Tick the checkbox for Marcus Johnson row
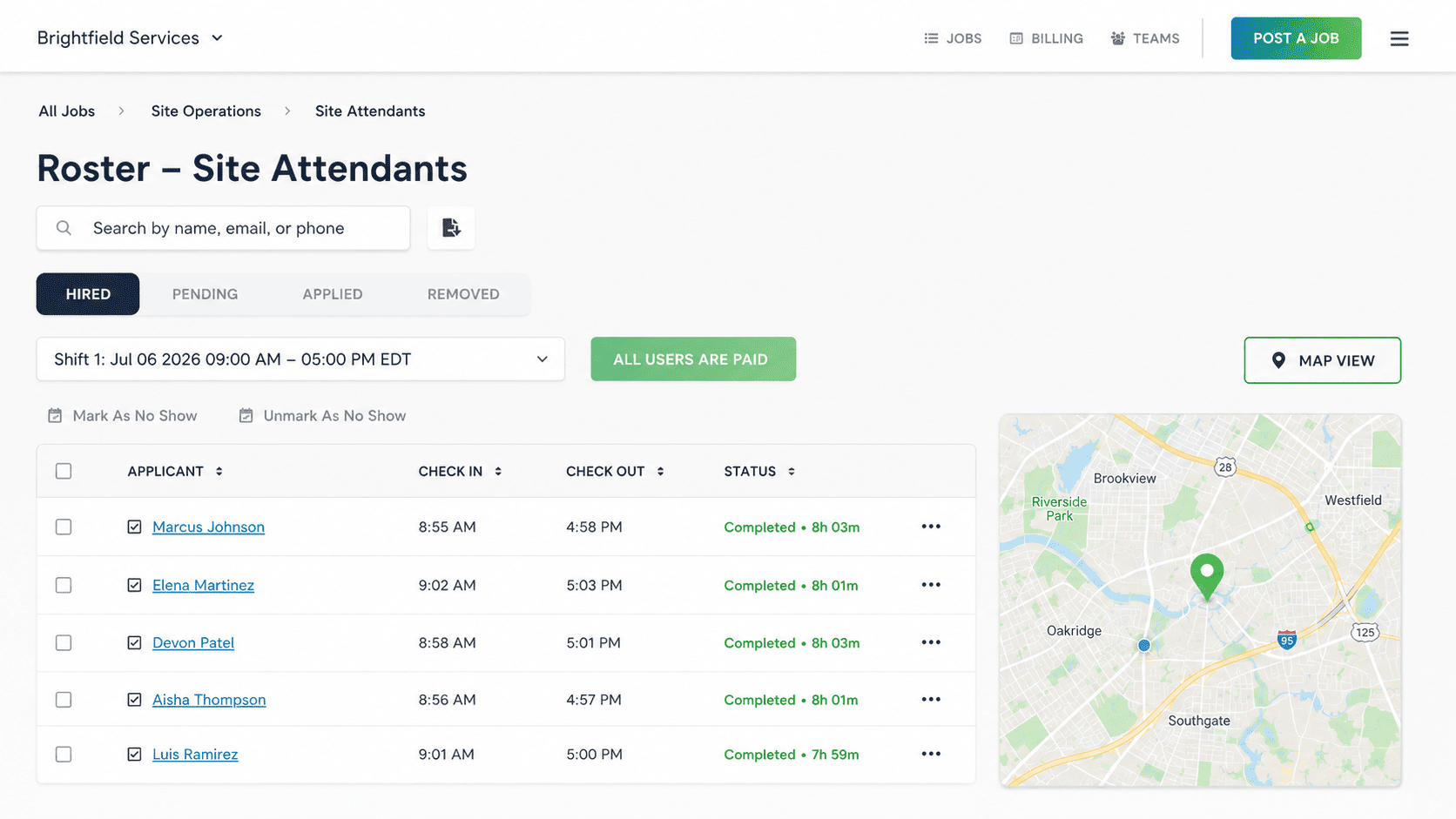This screenshot has width=1456, height=819. [64, 527]
